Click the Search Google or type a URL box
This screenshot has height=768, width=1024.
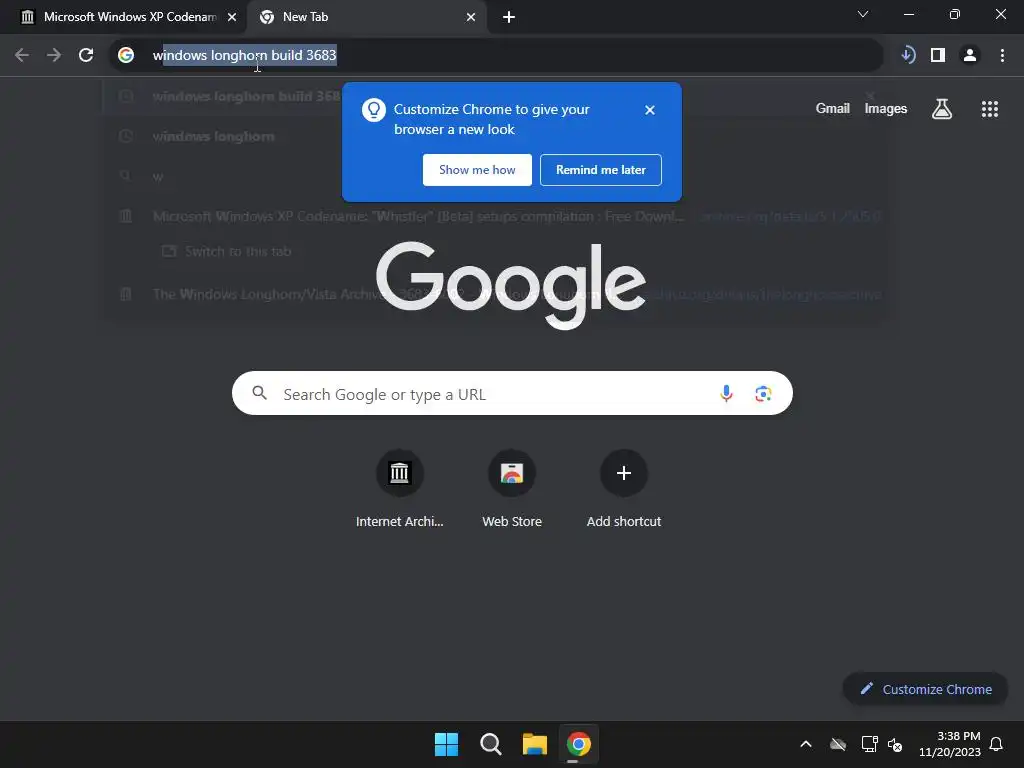[512, 393]
